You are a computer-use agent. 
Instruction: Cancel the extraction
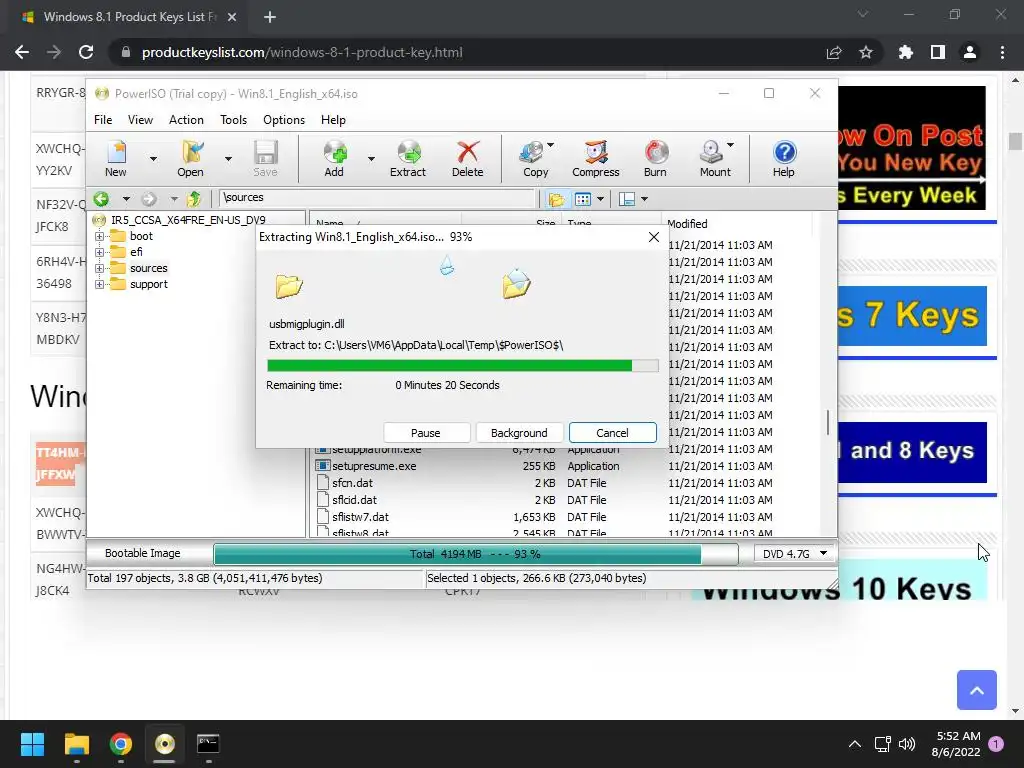(613, 433)
